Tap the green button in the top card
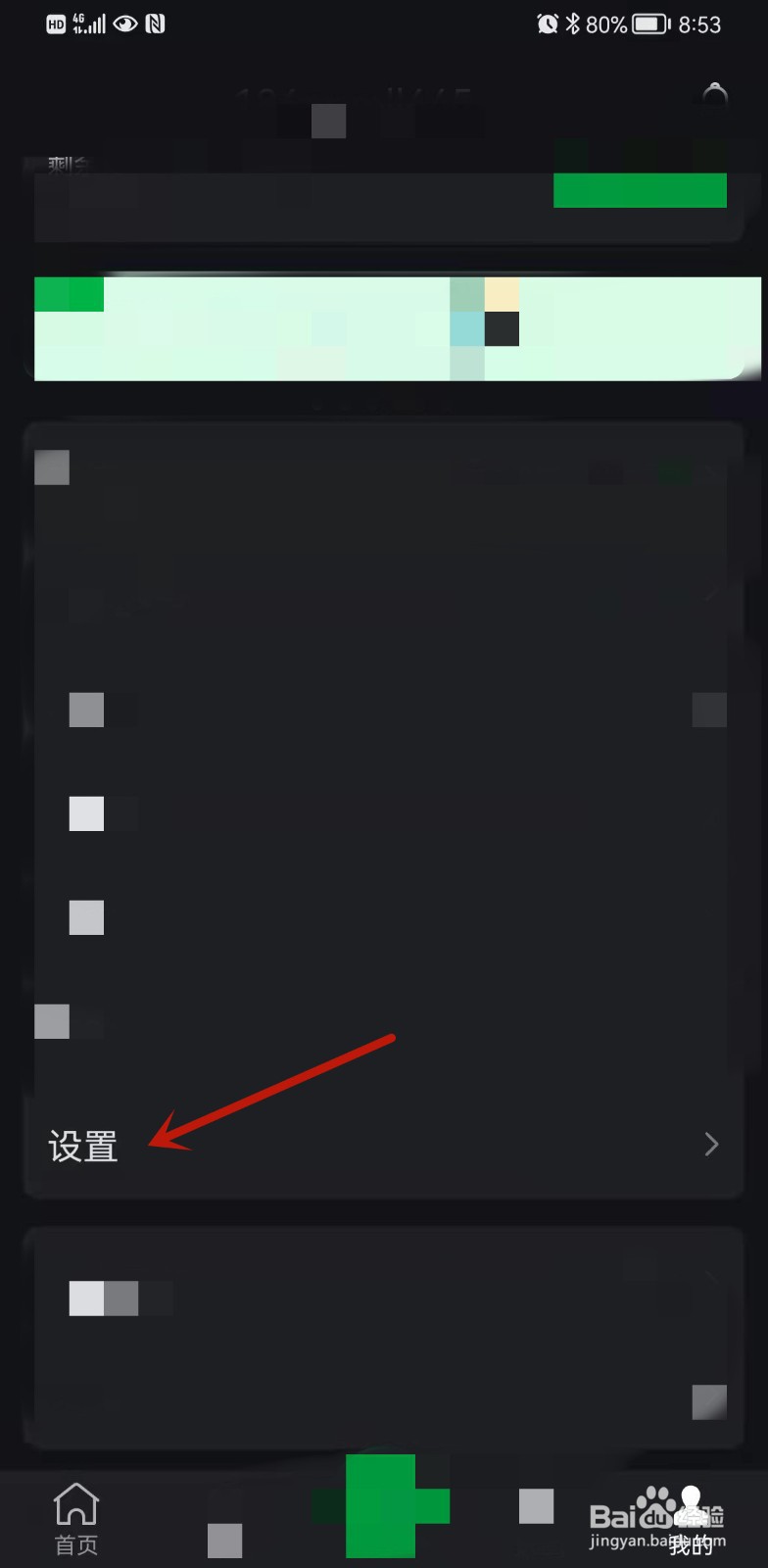Image resolution: width=768 pixels, height=1568 pixels. (x=640, y=189)
